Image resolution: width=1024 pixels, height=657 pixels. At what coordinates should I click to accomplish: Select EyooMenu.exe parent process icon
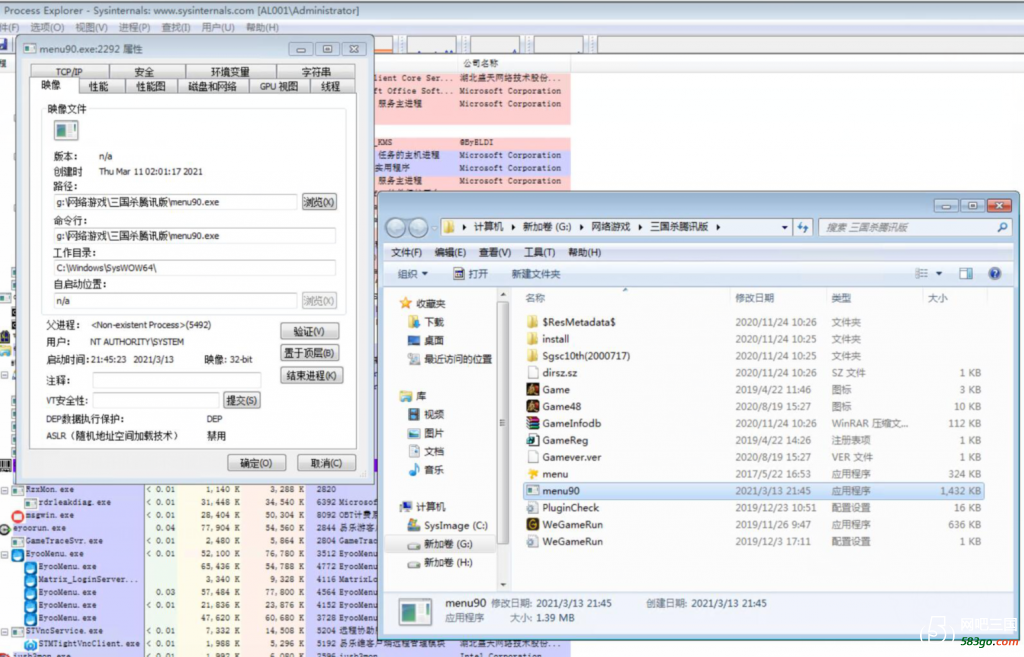point(18,554)
